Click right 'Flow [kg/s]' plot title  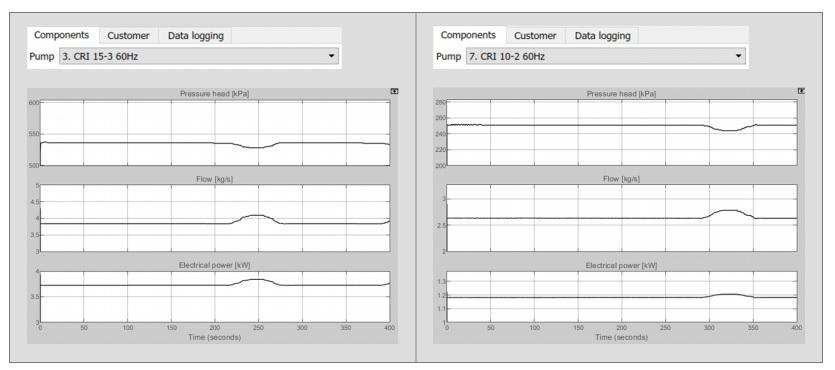pyautogui.click(x=621, y=179)
